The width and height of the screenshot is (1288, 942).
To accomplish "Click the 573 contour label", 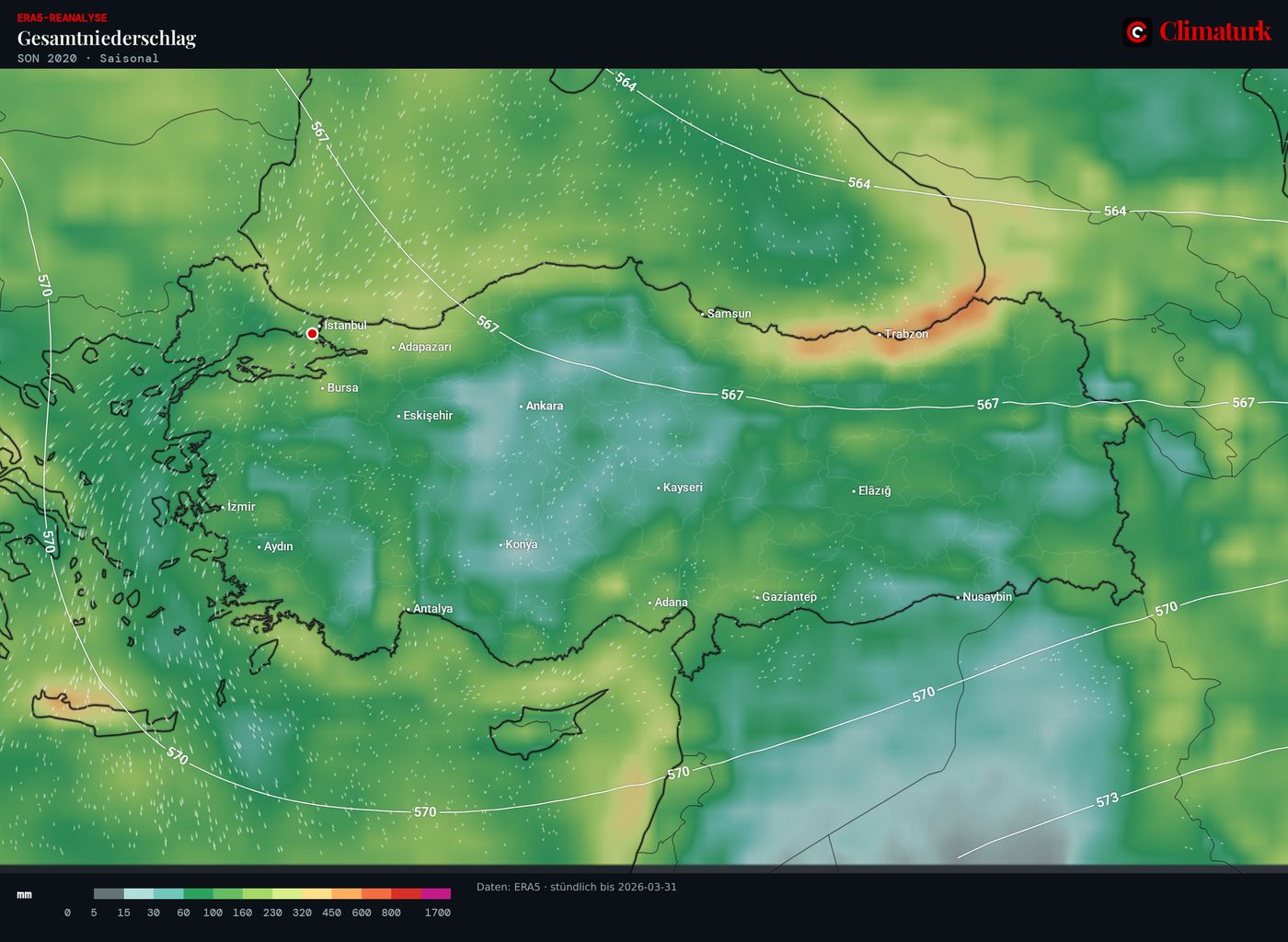I will 1108,799.
